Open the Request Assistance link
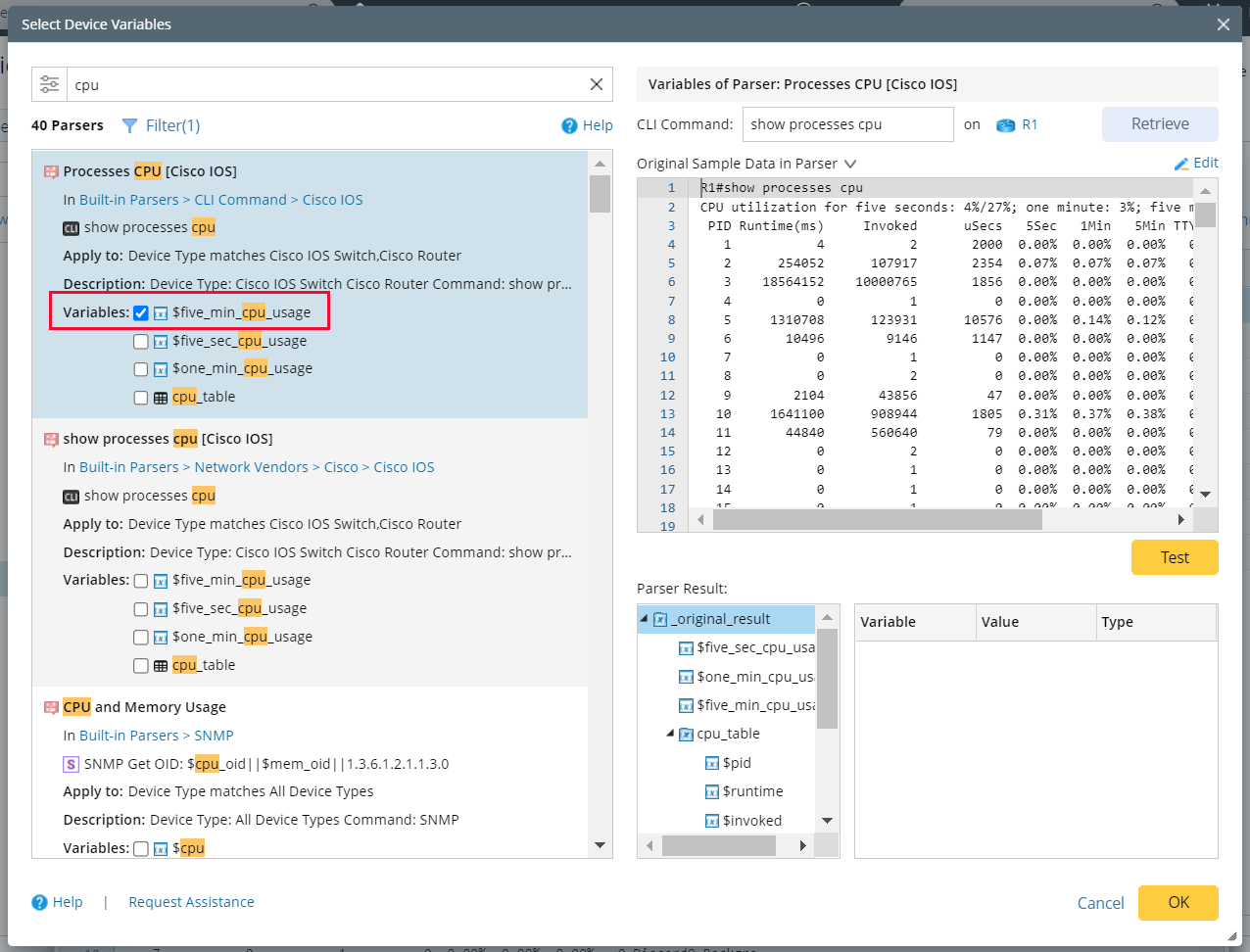This screenshot has height=952, width=1250. (x=191, y=902)
